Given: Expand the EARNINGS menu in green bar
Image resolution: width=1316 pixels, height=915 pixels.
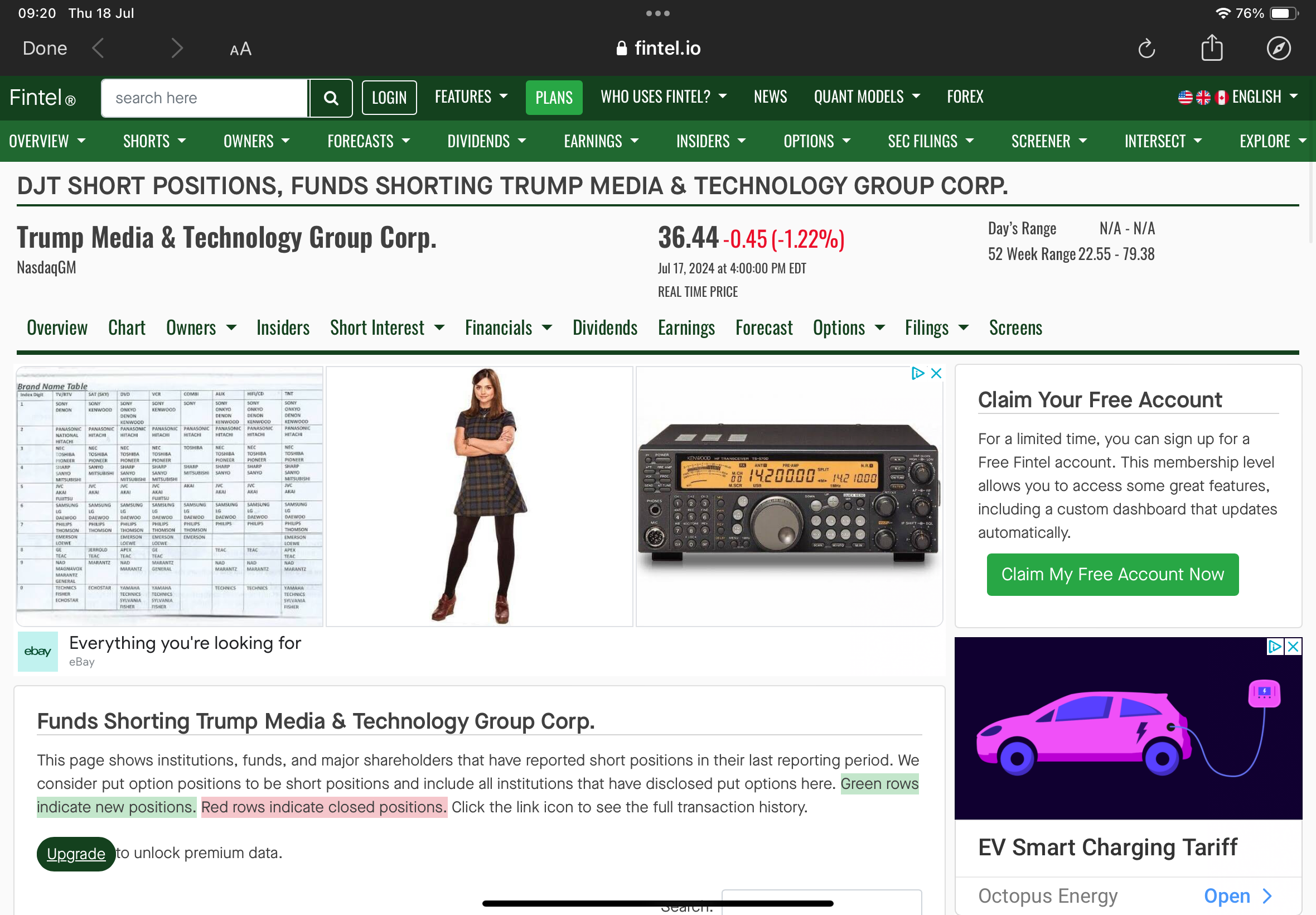Looking at the screenshot, I should (x=601, y=141).
